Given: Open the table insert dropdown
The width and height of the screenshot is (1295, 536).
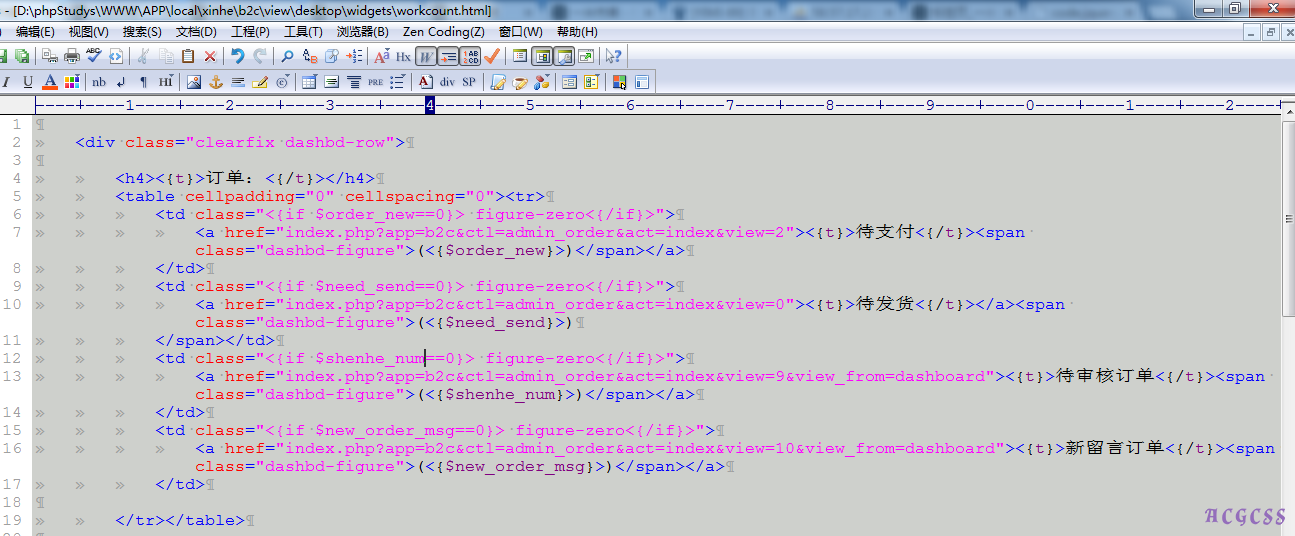Looking at the screenshot, I should tap(309, 82).
